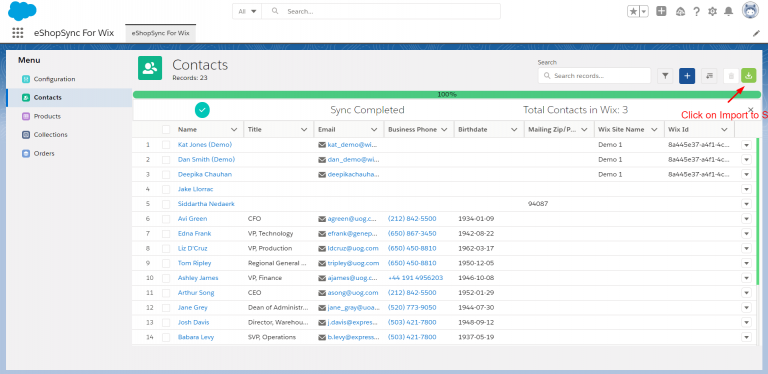This screenshot has height=374, width=768.
Task: Click the 100% sync progress bar
Action: (x=447, y=94)
